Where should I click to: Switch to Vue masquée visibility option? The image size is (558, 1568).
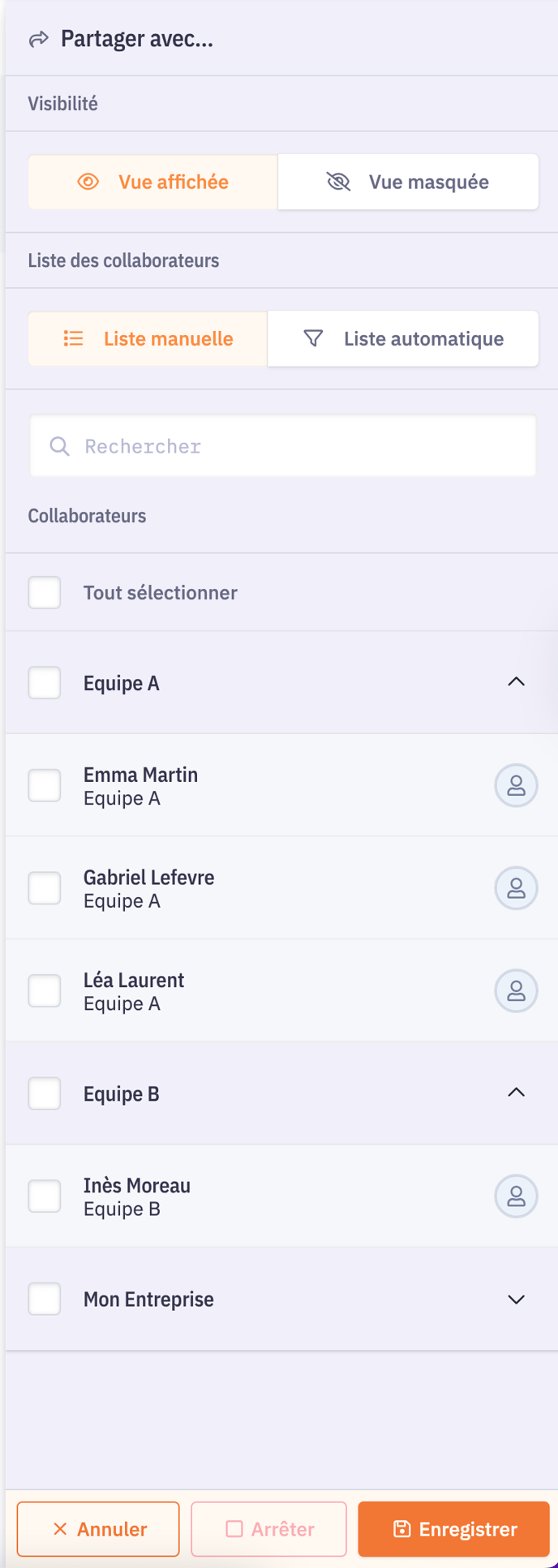pyautogui.click(x=408, y=182)
